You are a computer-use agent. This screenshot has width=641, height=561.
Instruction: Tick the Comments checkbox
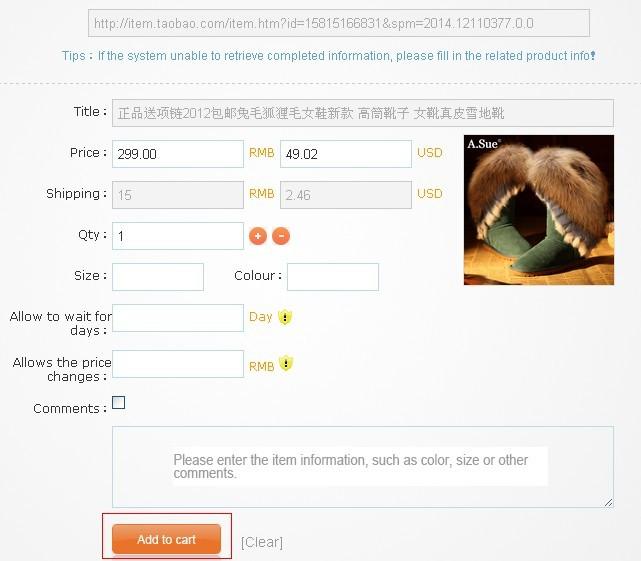tap(119, 402)
